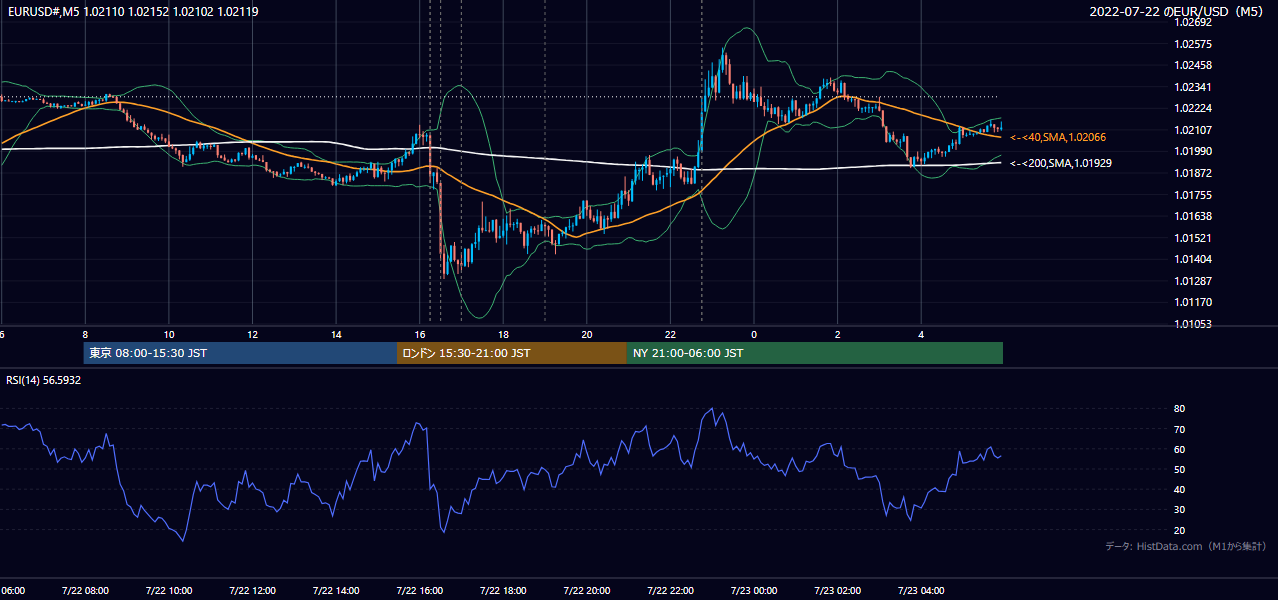The width and height of the screenshot is (1278, 600).
Task: Click price axis label 1.01755
Action: pos(1192,195)
